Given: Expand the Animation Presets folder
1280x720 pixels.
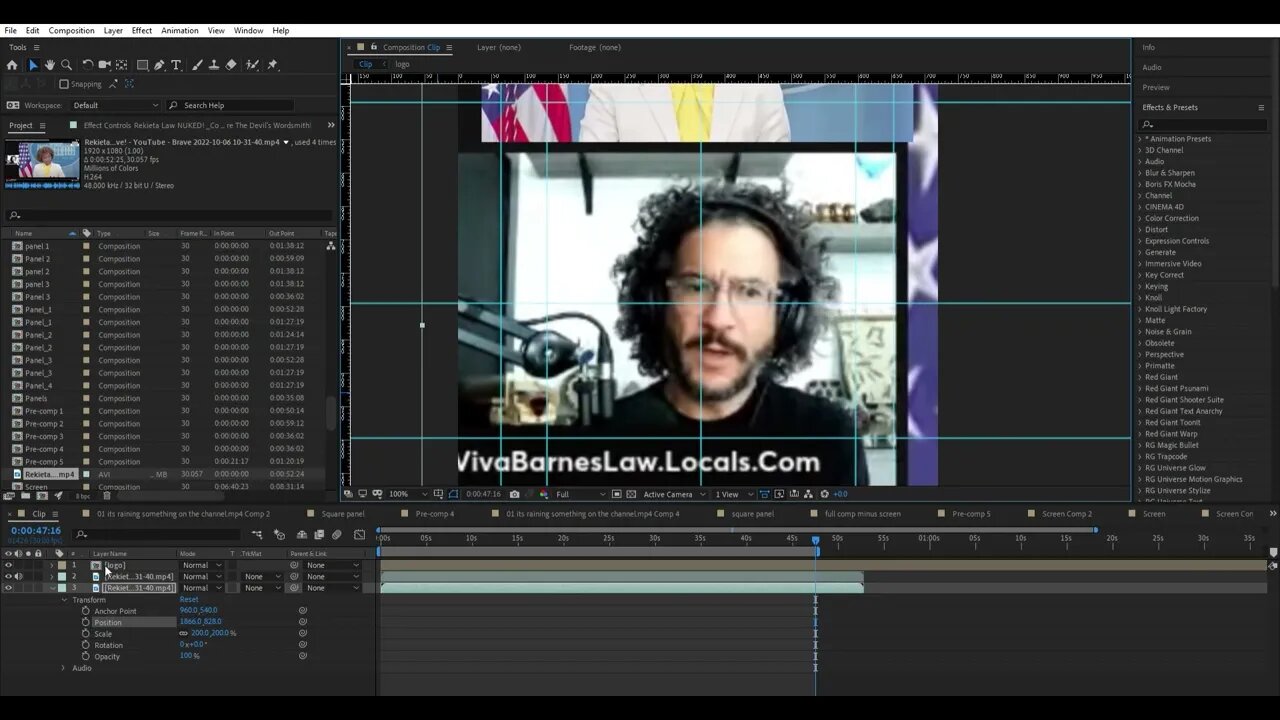Looking at the screenshot, I should 1140,139.
